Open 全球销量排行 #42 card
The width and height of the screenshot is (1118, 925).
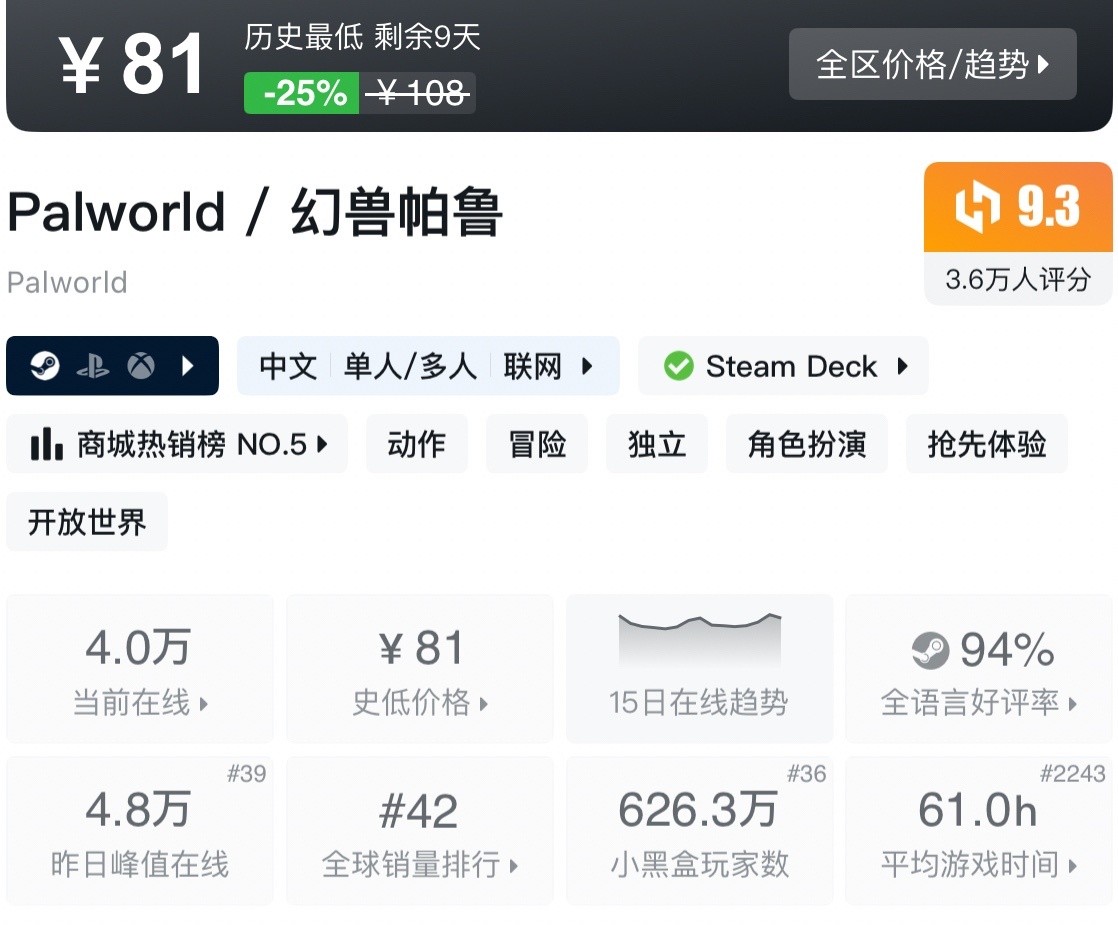pyautogui.click(x=420, y=831)
